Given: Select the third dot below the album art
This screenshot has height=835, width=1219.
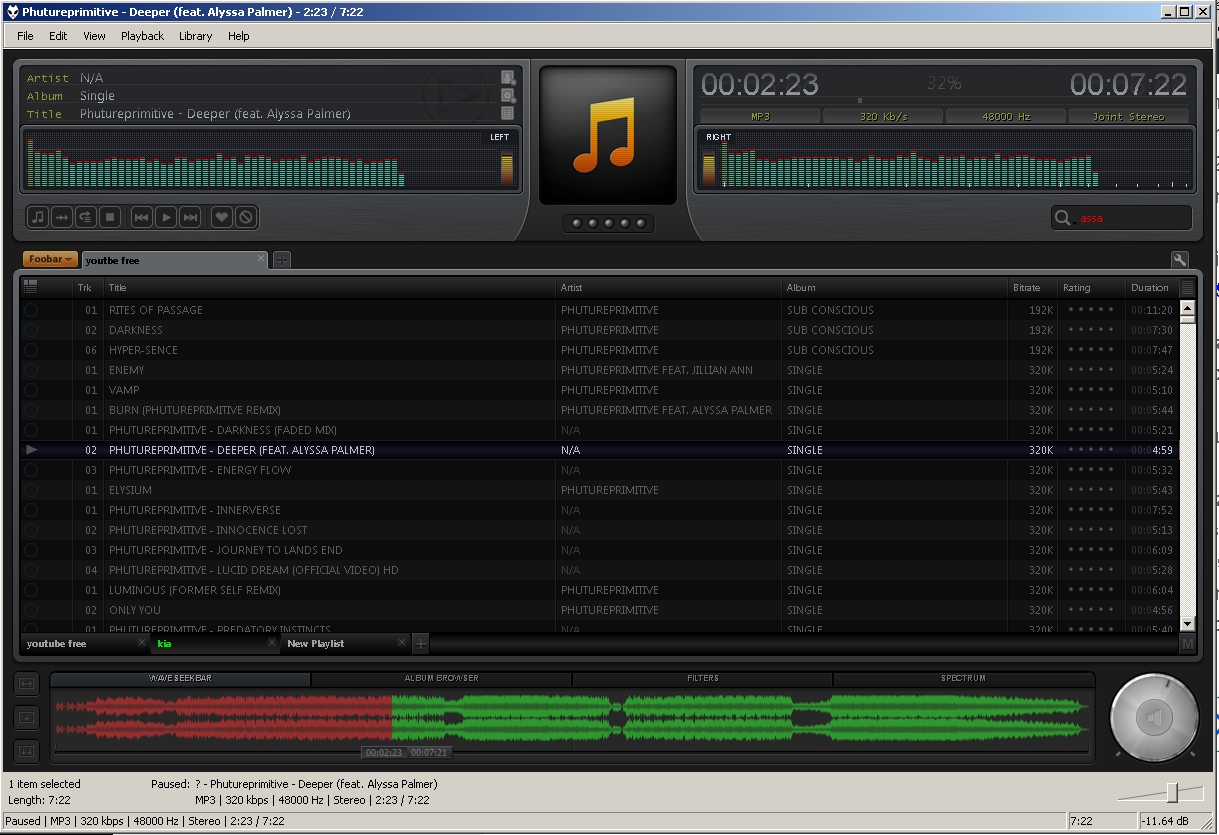Looking at the screenshot, I should tap(608, 223).
